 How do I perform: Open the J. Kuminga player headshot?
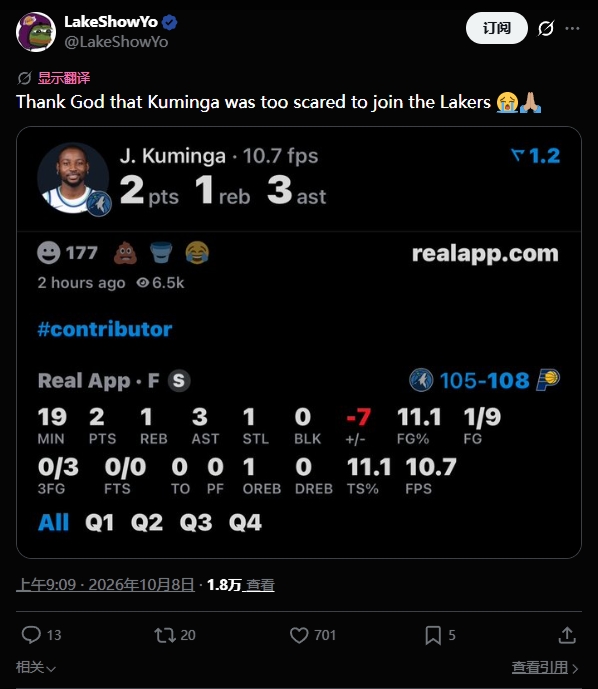(x=73, y=178)
